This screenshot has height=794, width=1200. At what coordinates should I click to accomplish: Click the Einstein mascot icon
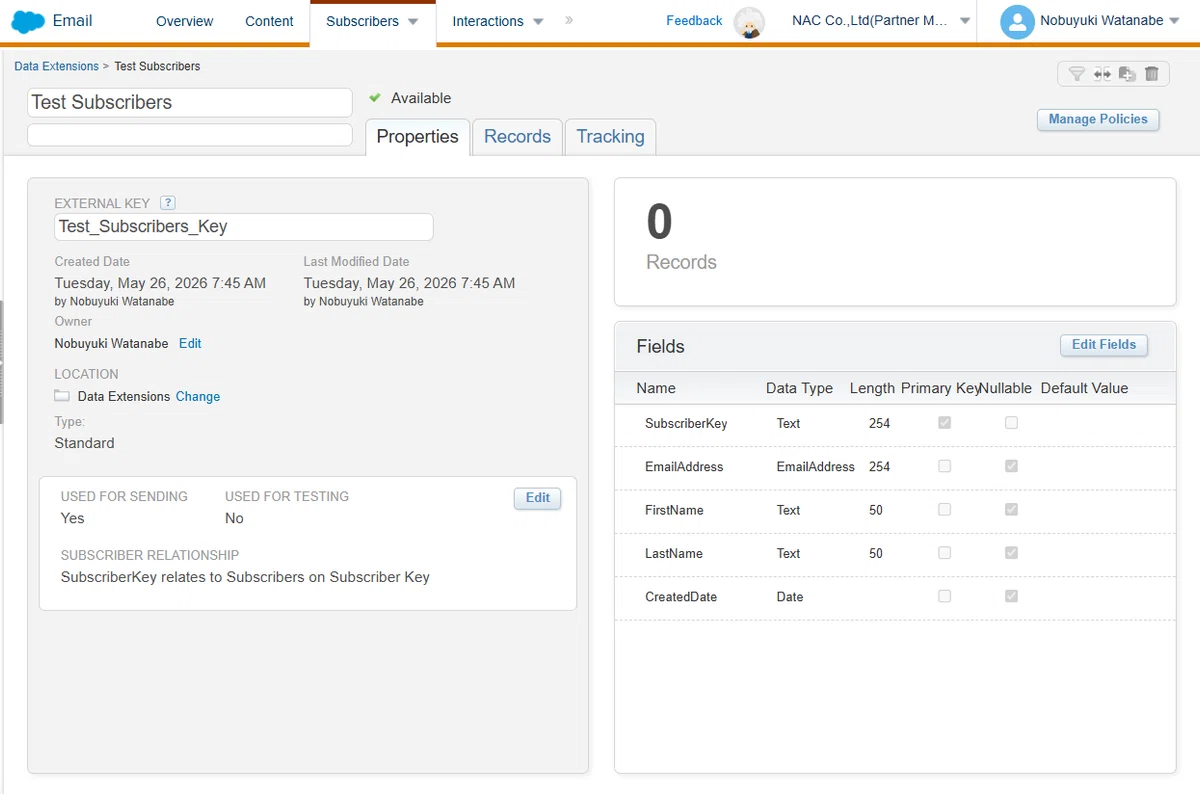[749, 22]
